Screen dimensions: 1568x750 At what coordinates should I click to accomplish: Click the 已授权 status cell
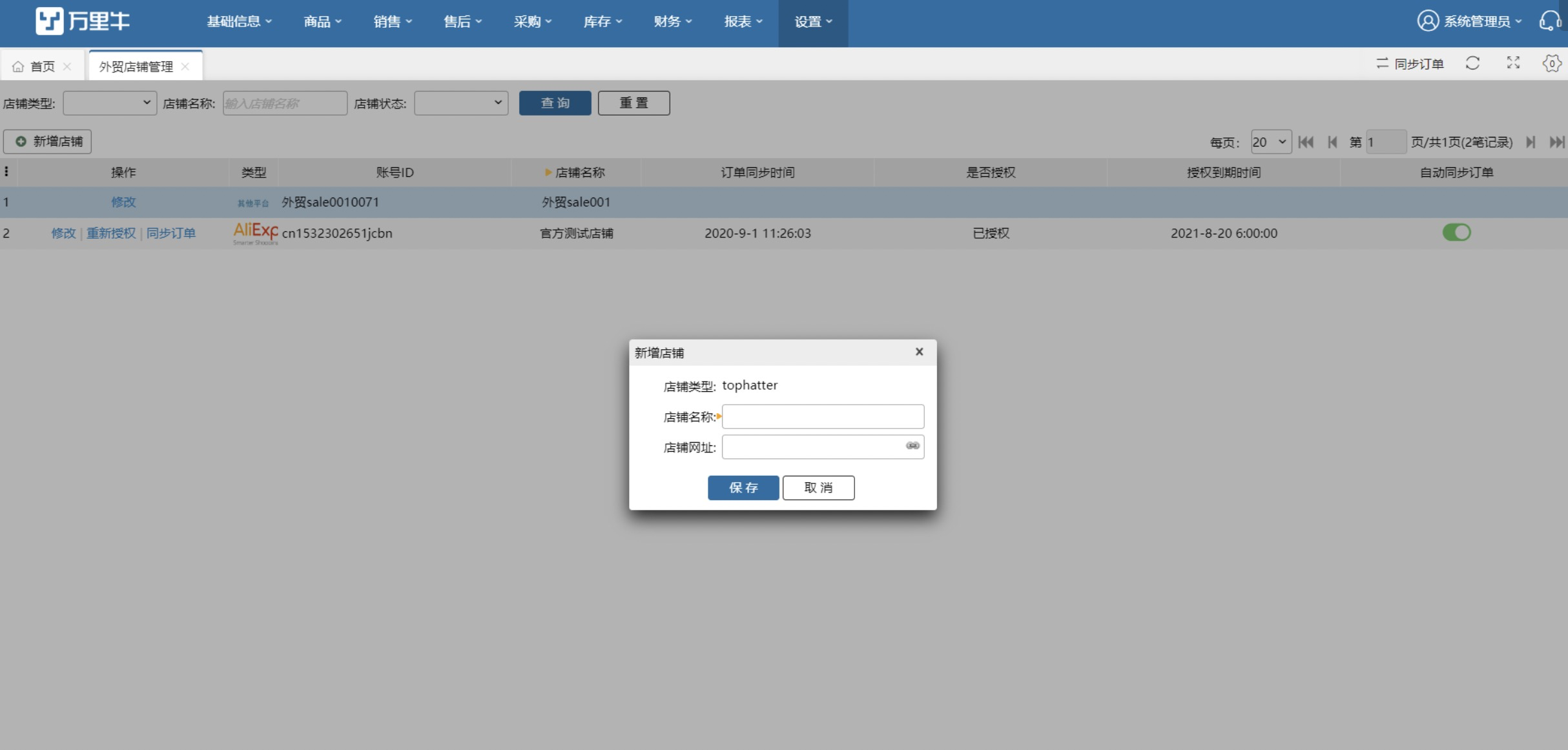coord(991,233)
